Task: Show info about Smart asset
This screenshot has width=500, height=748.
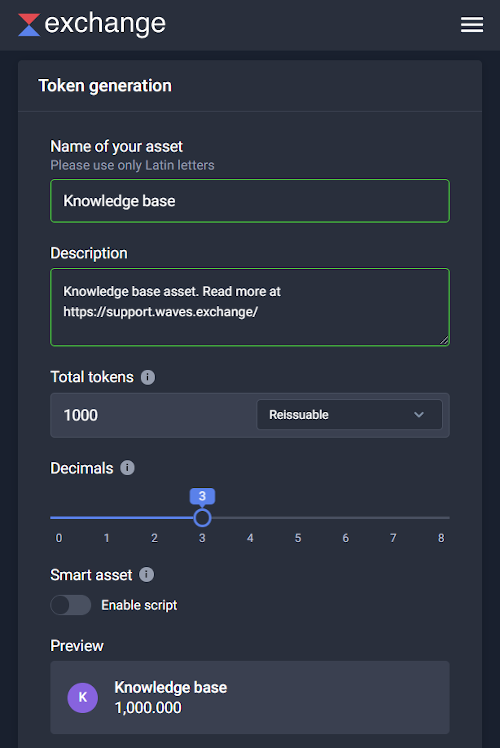Action: point(146,574)
